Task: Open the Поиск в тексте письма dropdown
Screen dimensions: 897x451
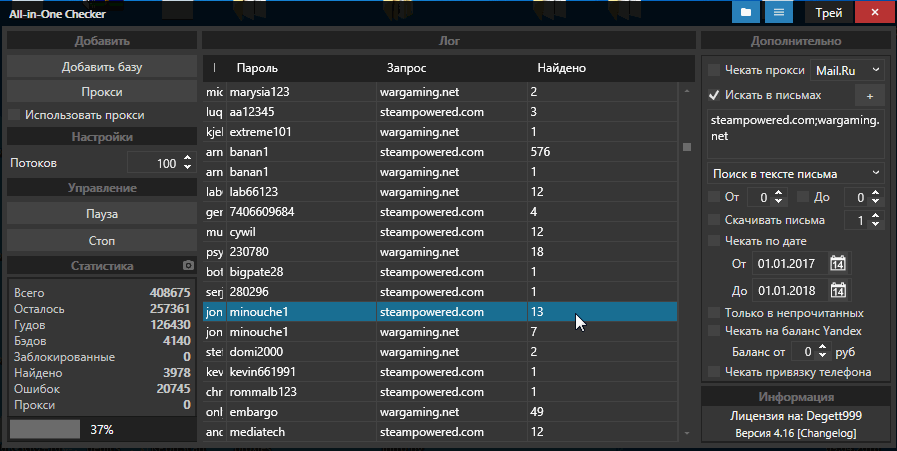Action: (x=795, y=173)
